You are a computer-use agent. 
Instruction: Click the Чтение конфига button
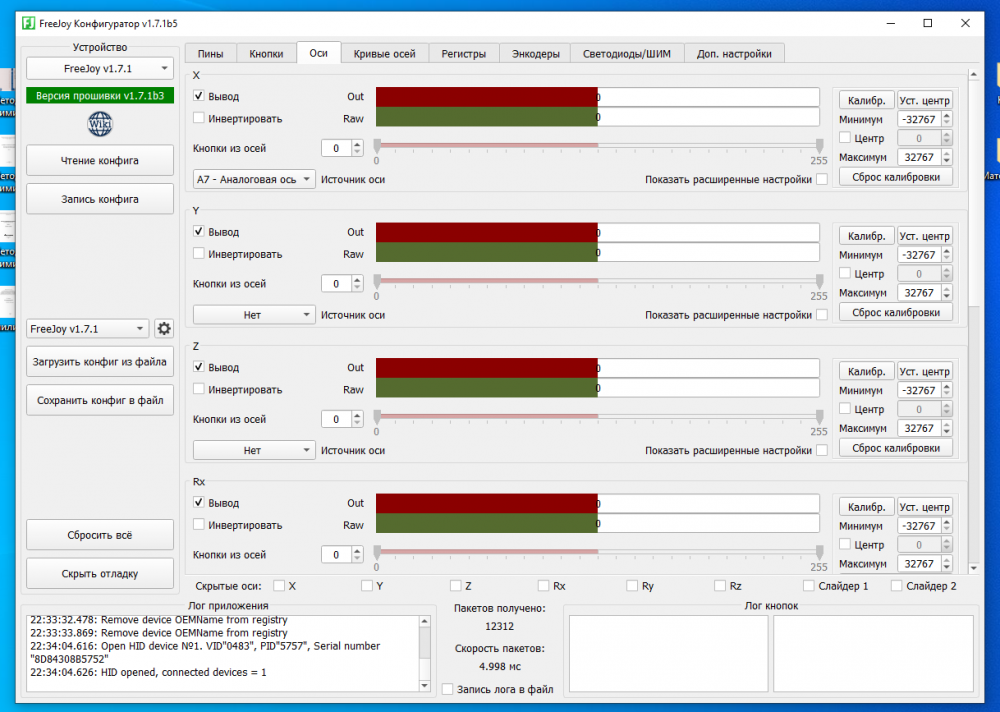[100, 160]
